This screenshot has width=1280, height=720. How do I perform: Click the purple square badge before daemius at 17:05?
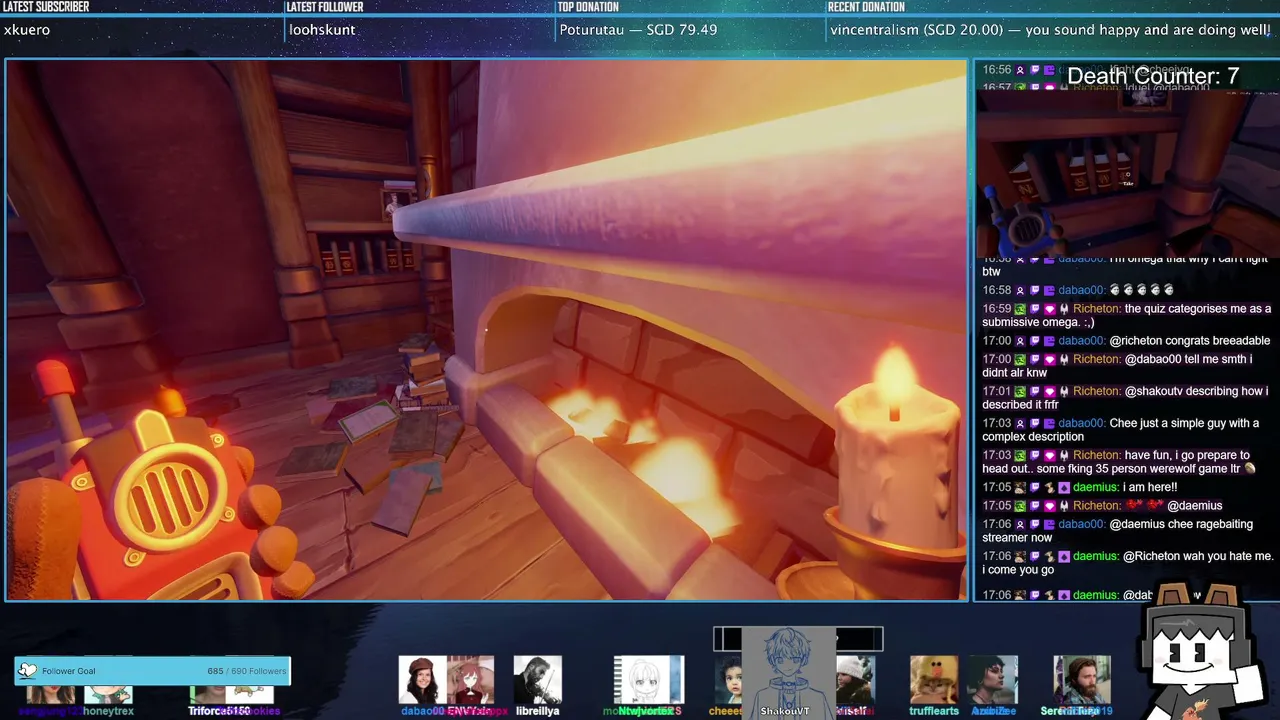(x=1064, y=487)
